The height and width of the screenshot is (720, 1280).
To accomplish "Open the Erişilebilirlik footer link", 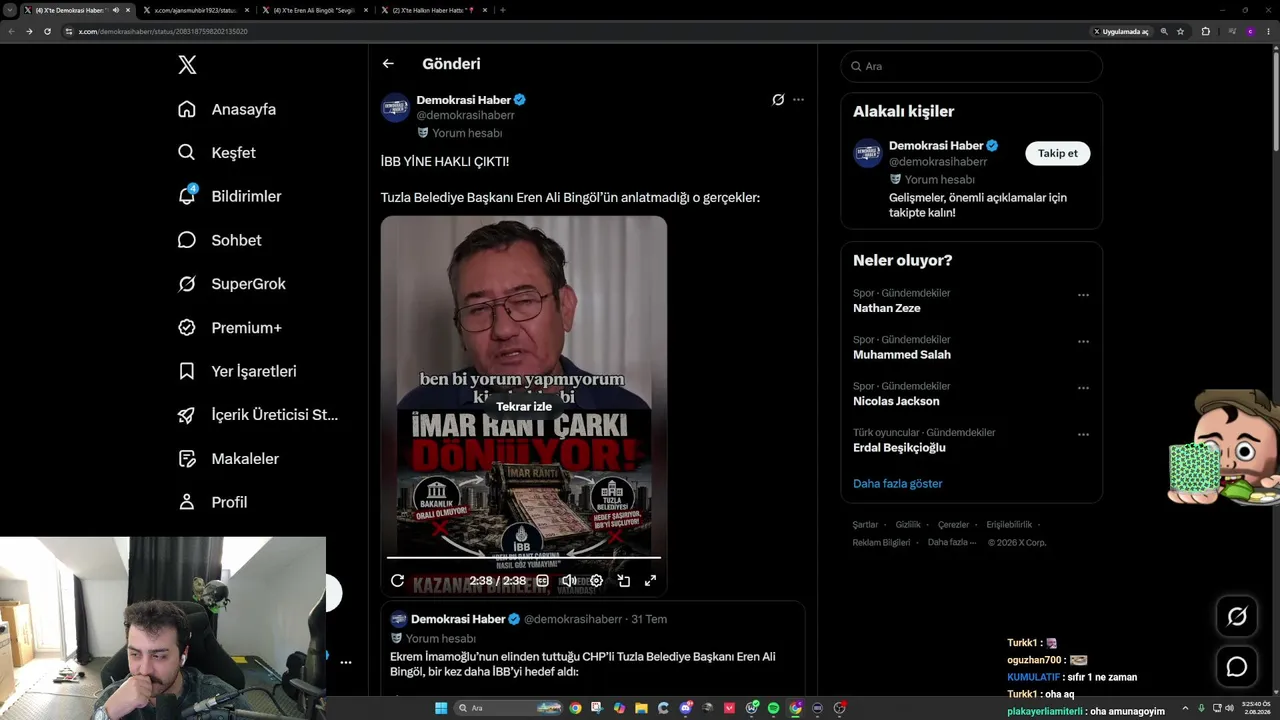I will [x=1009, y=525].
